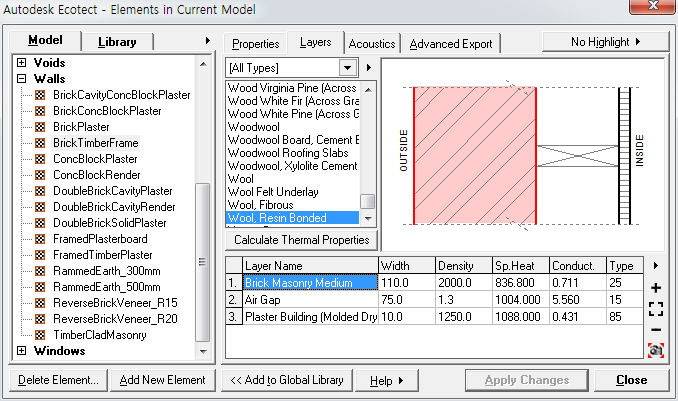This screenshot has width=678, height=401.
Task: Collapse the Walls tree category
Action: point(22,79)
